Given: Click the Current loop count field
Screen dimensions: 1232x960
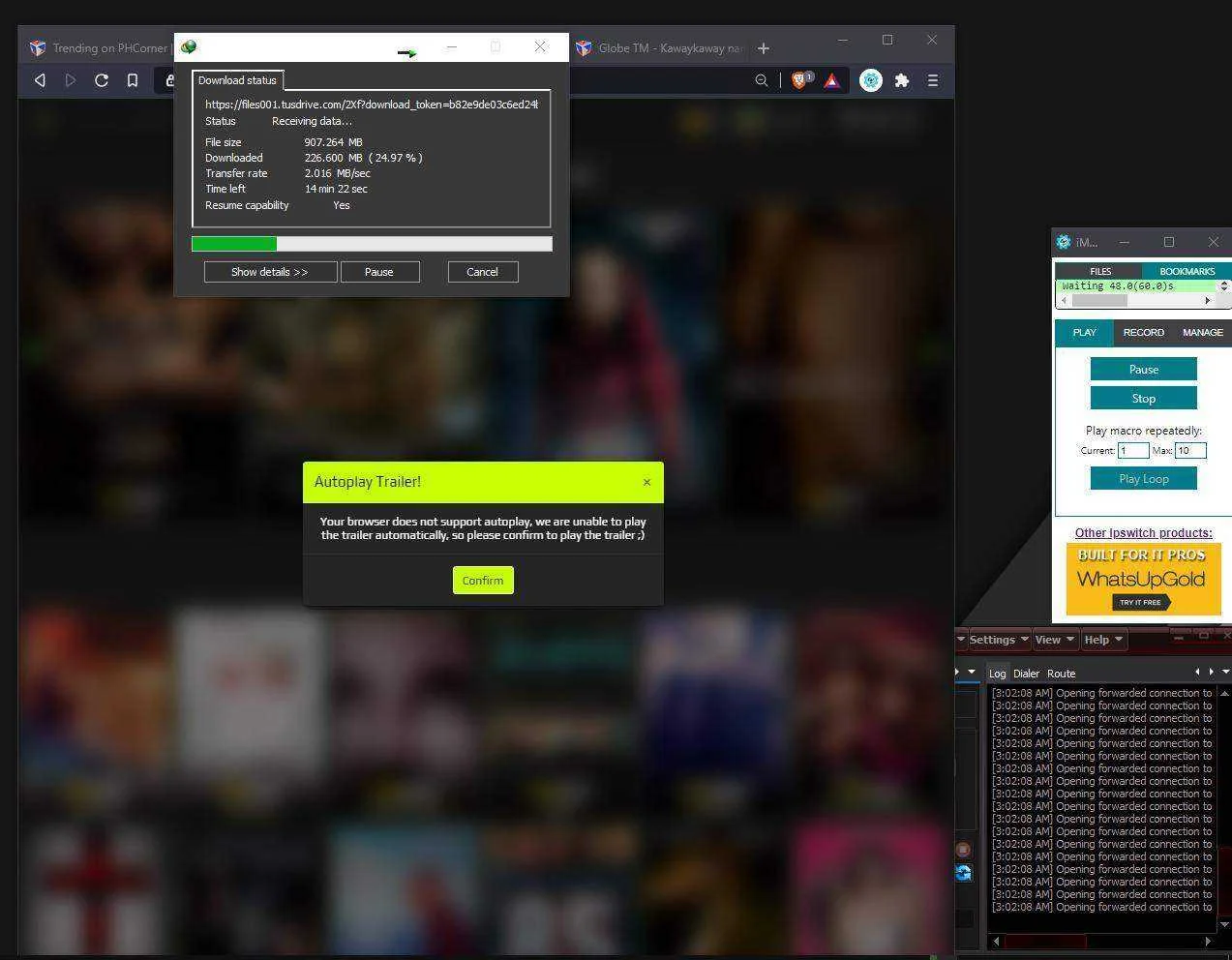Looking at the screenshot, I should pos(1133,450).
